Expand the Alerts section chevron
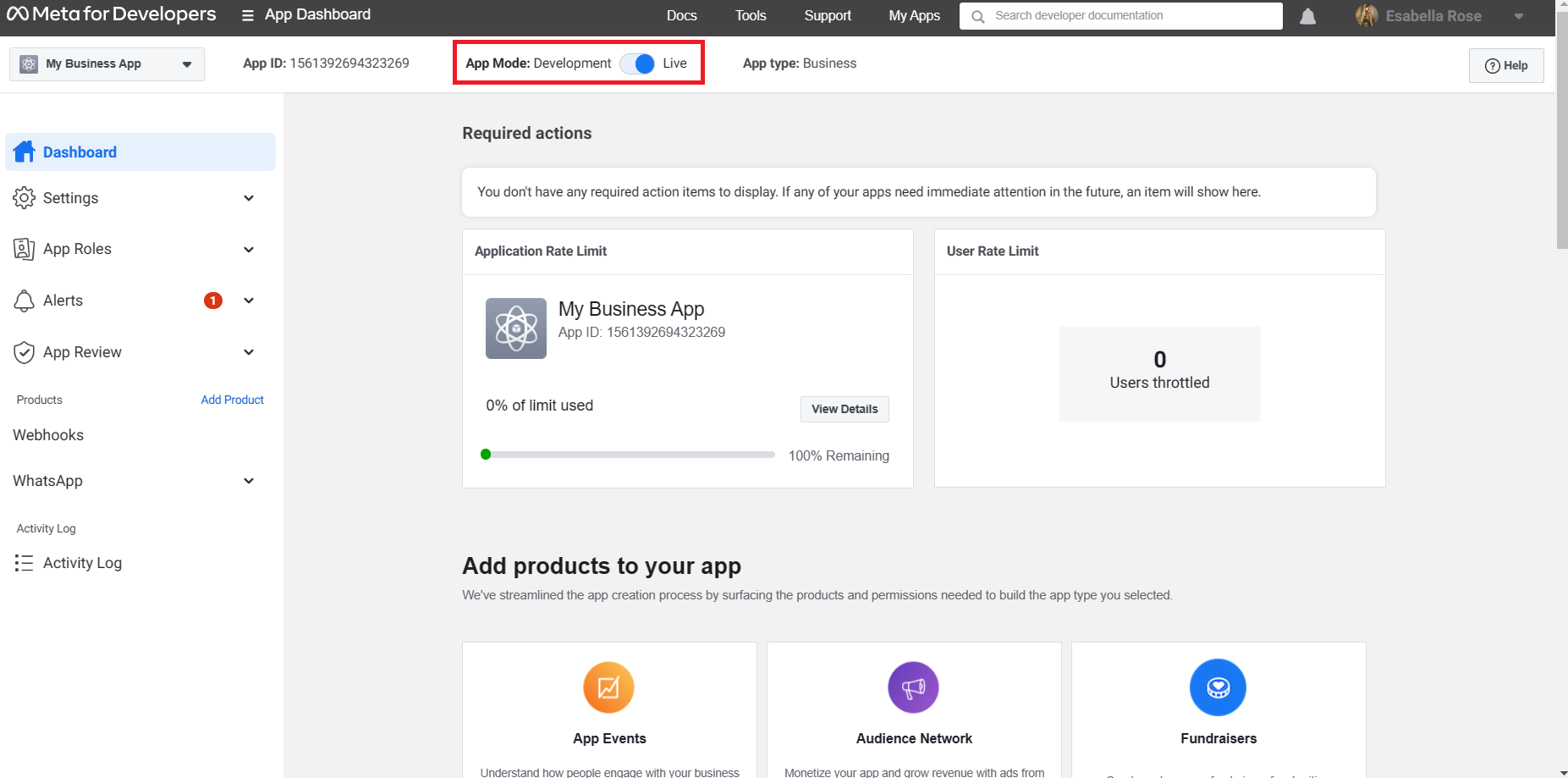The height and width of the screenshot is (778, 1568). pos(249,301)
